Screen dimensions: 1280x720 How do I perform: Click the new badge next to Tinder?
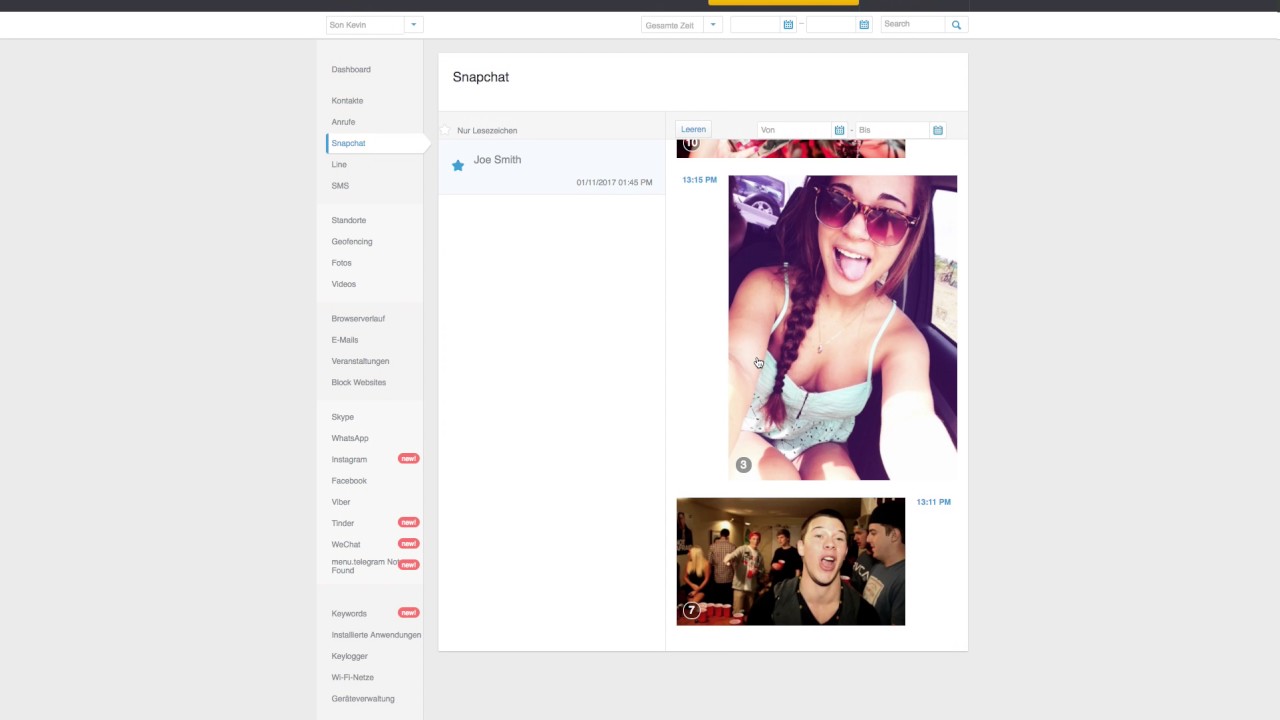coord(408,522)
